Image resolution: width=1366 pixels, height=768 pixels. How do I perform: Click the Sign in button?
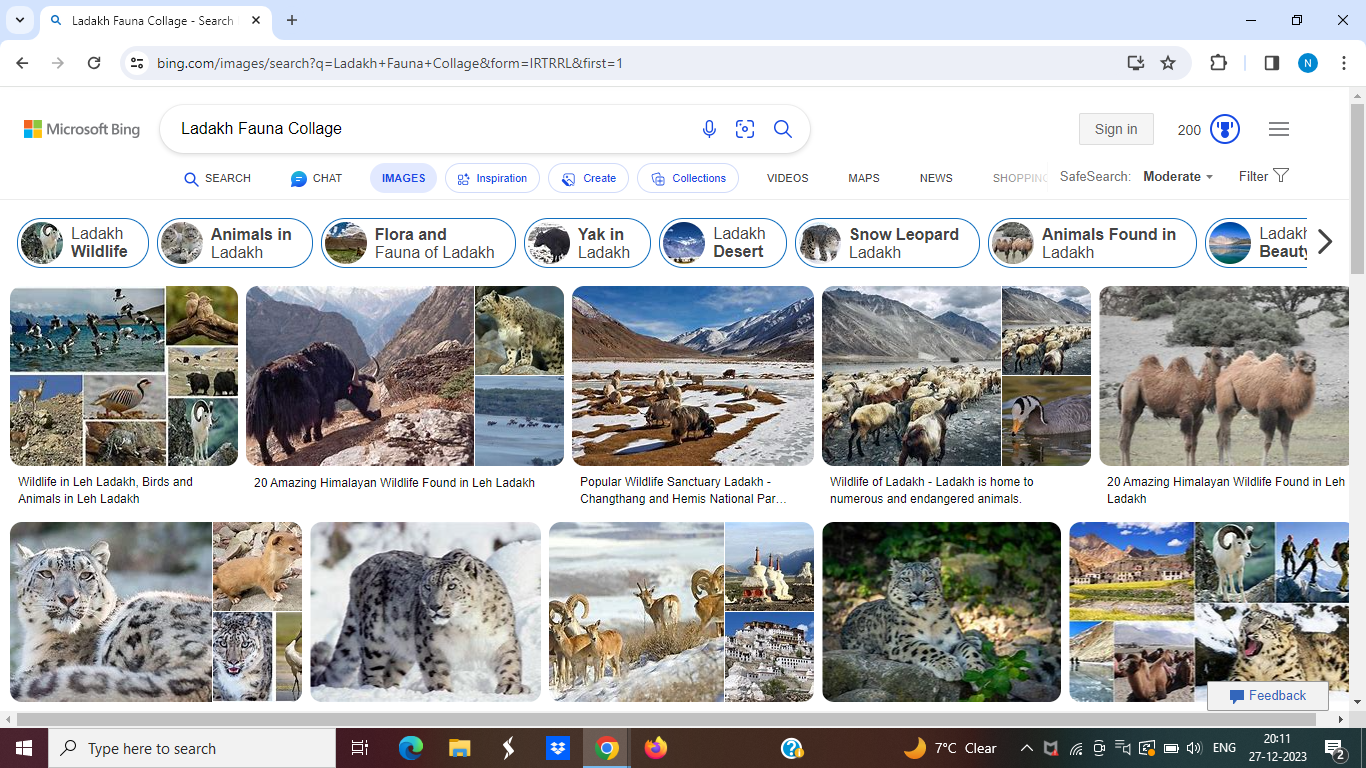point(1116,129)
